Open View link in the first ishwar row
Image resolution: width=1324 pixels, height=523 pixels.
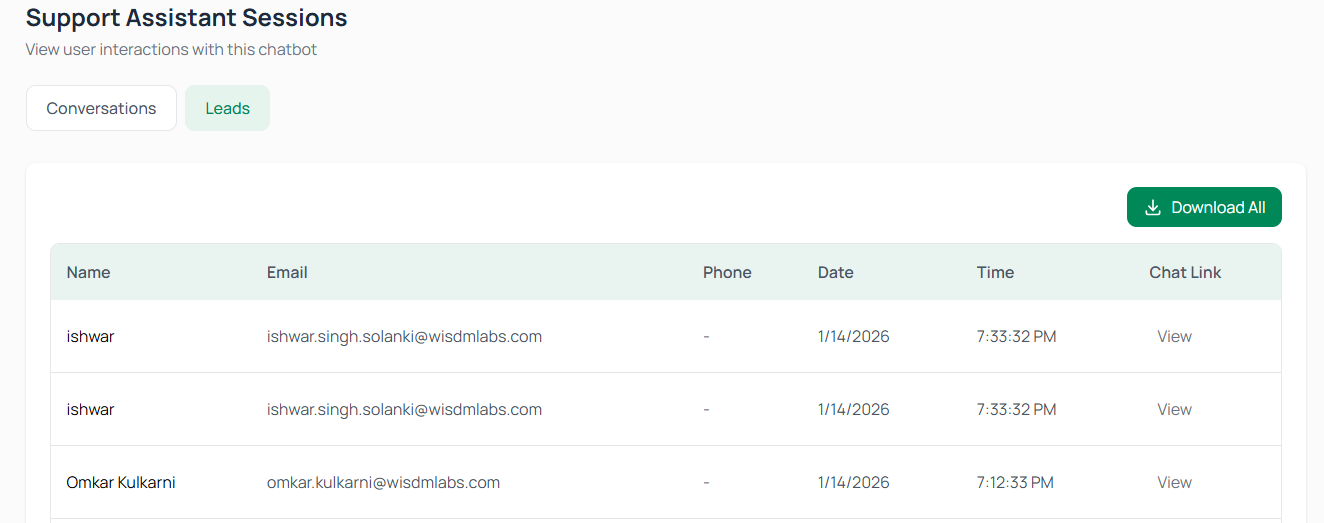tap(1174, 336)
